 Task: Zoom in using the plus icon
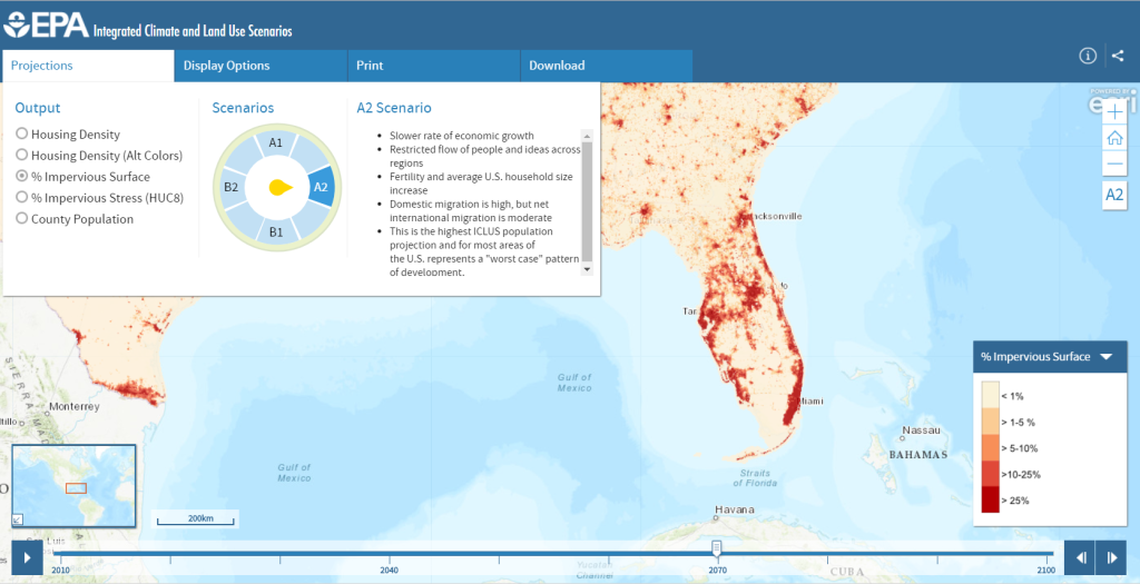(x=1114, y=112)
